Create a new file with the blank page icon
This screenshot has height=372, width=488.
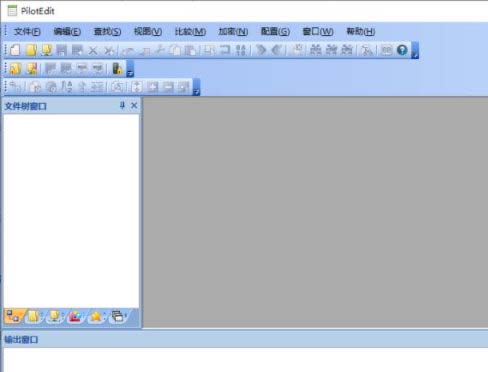[15, 50]
